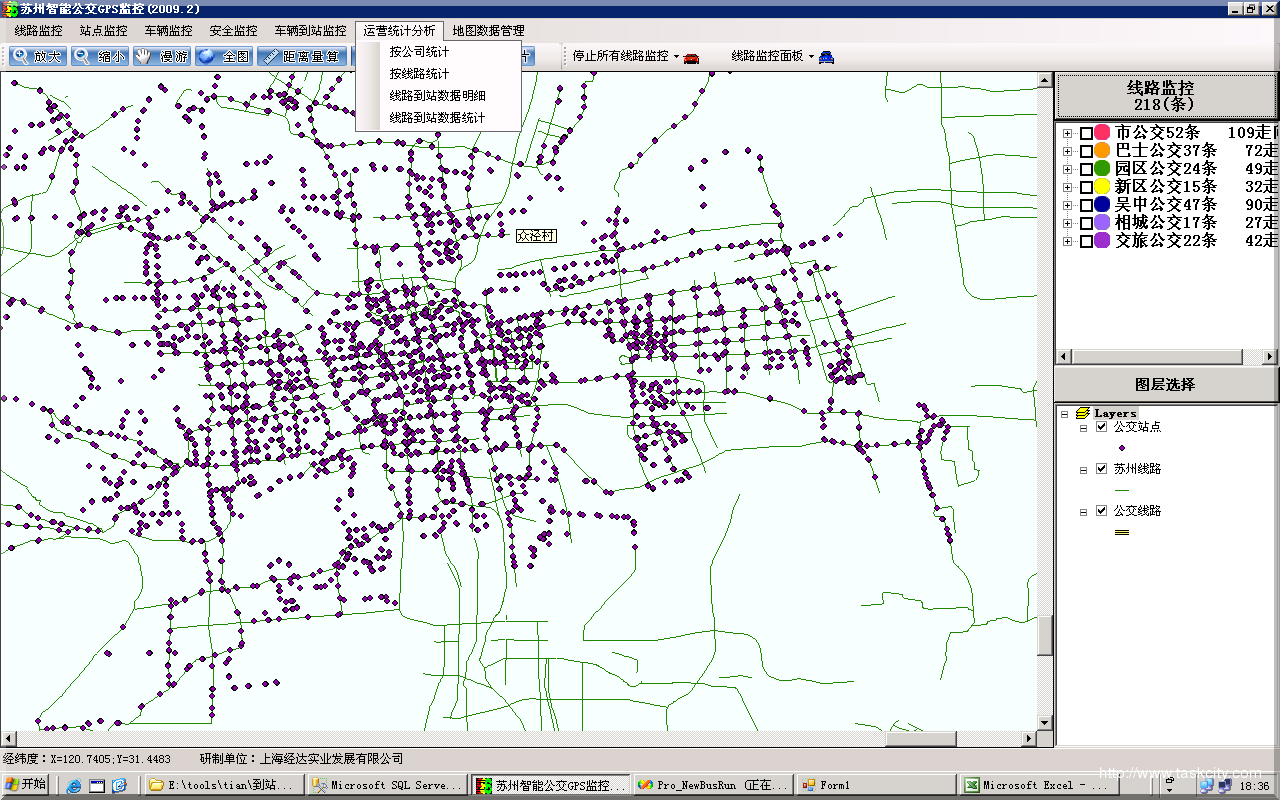Expand the 市公交52条 tree node
Viewport: 1280px width, 800px height.
point(1068,134)
